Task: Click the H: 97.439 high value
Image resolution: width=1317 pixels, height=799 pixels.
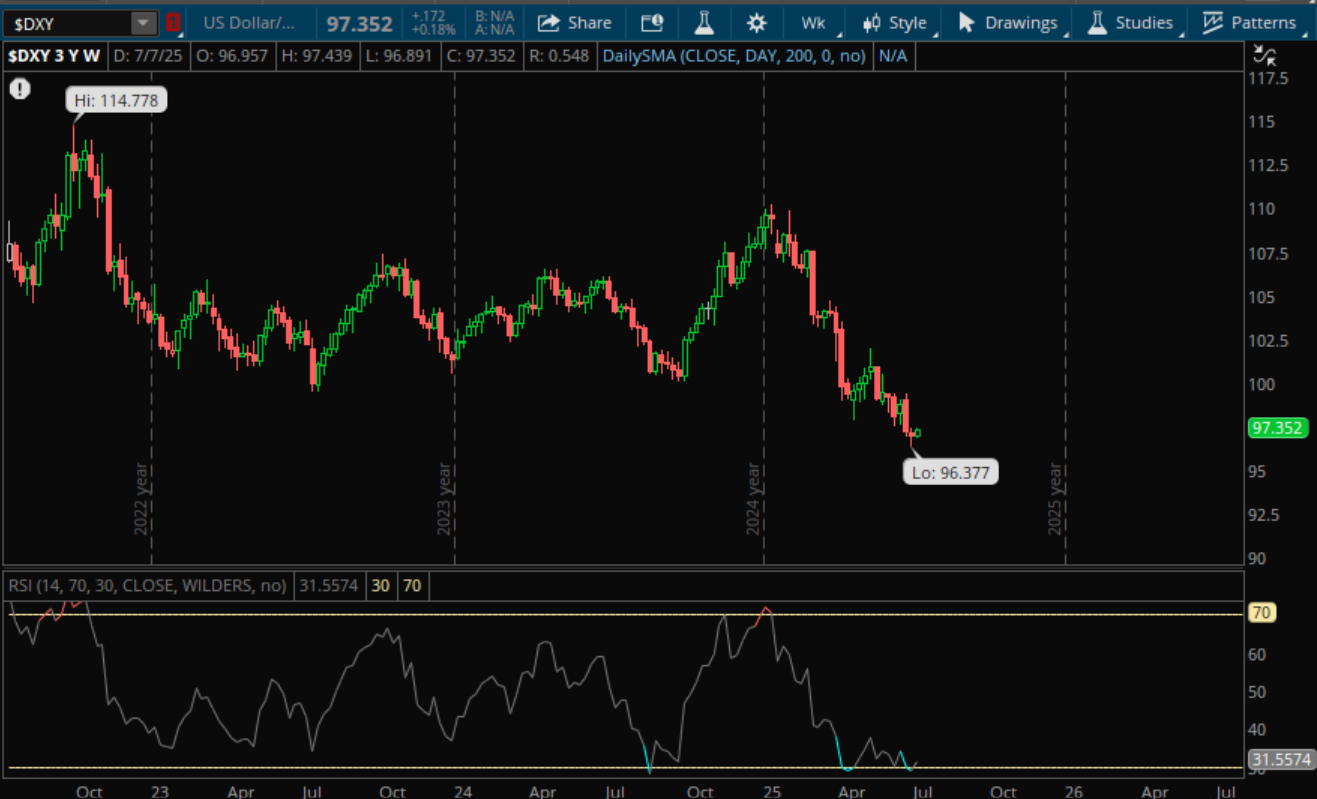Action: point(317,56)
